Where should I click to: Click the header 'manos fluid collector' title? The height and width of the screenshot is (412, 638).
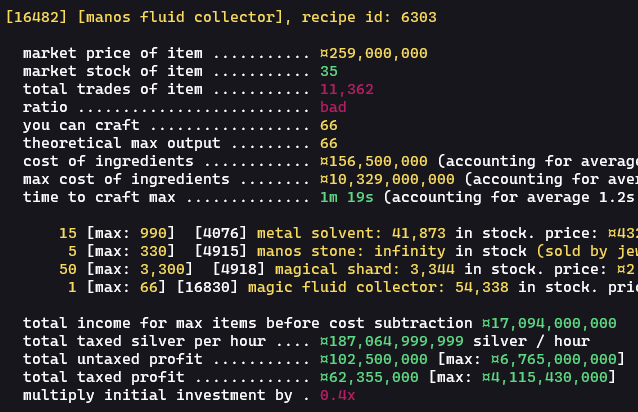(x=180, y=17)
